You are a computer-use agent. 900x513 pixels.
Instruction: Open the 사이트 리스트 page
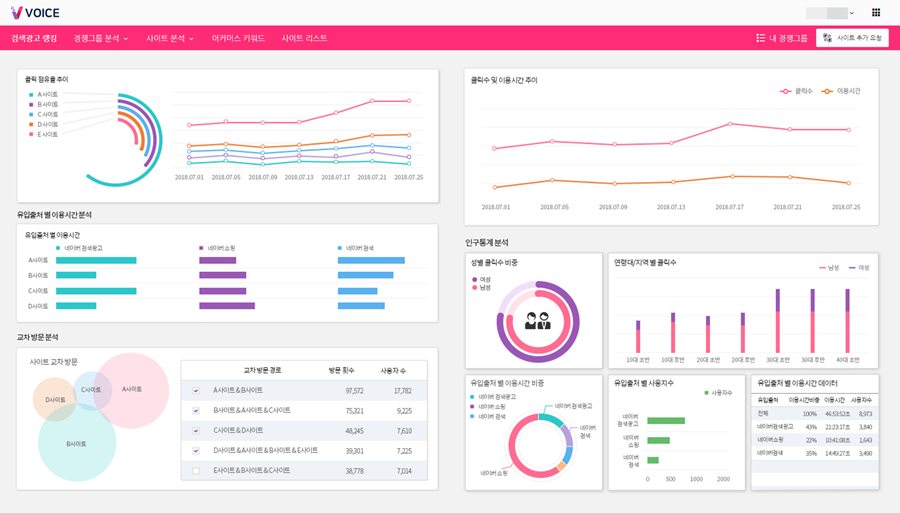[304, 38]
